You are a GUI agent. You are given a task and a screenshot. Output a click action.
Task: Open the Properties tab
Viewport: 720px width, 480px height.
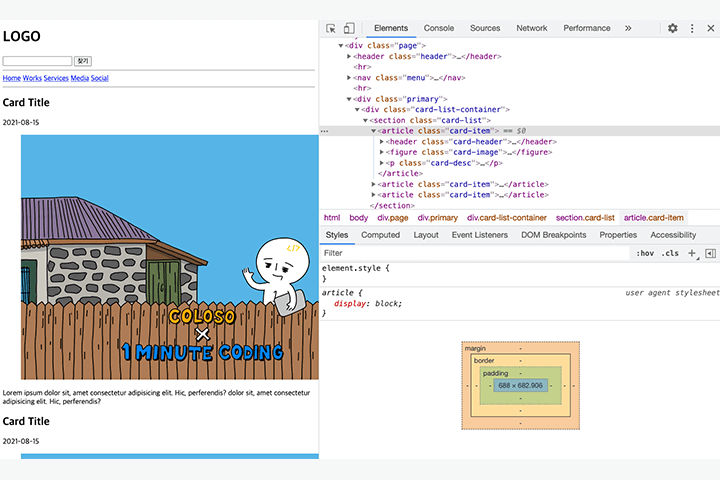(618, 235)
